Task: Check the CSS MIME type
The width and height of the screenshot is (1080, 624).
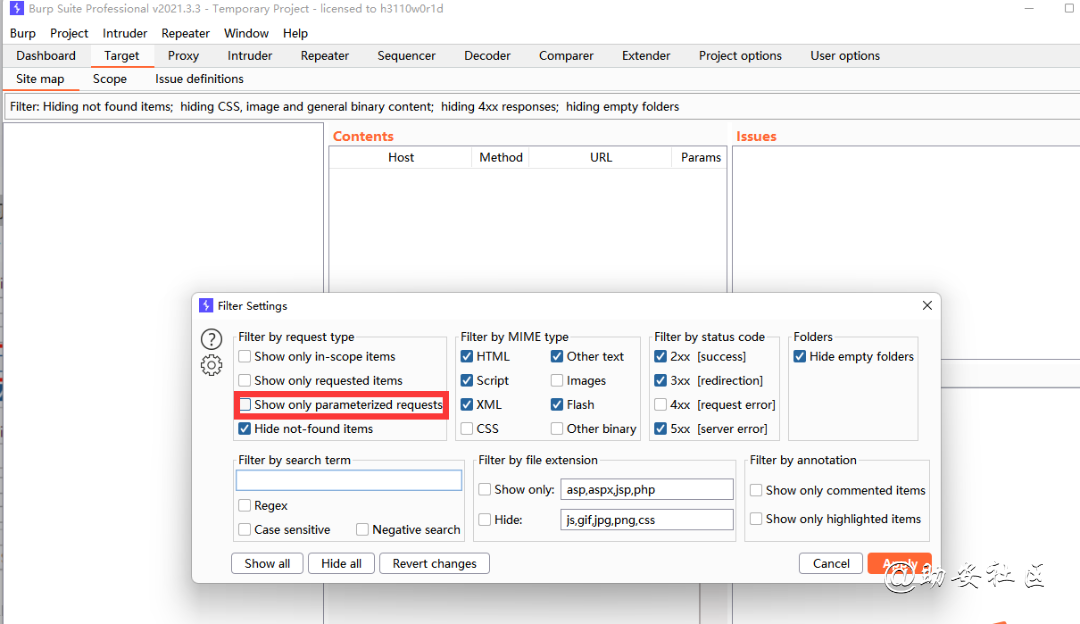Action: point(467,428)
